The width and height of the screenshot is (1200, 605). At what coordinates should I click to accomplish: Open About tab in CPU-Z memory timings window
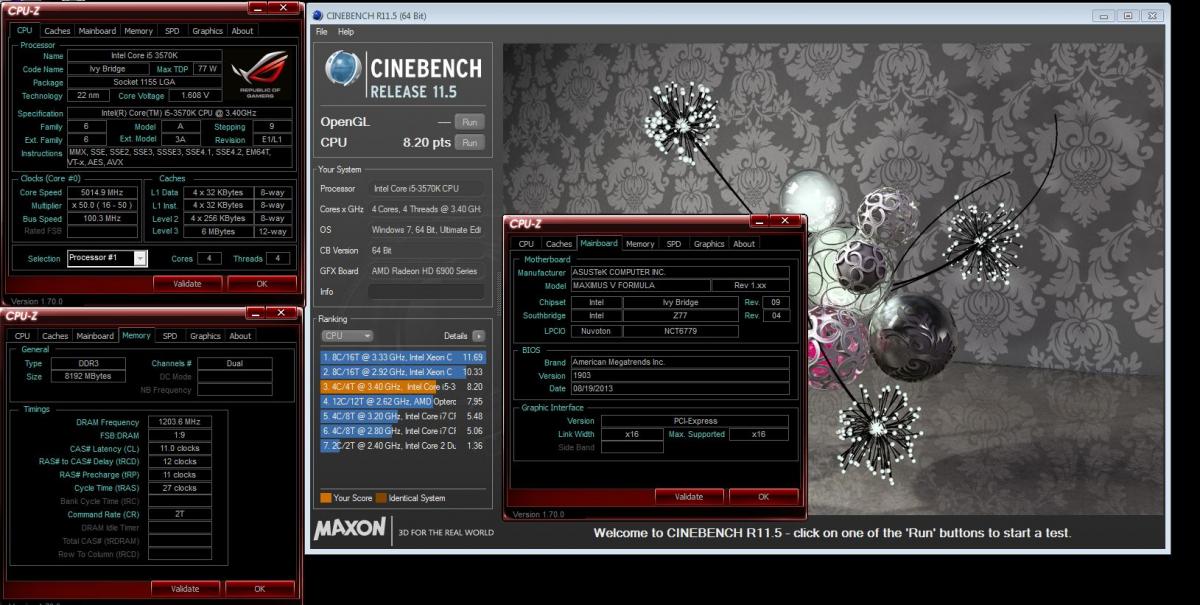(x=241, y=336)
